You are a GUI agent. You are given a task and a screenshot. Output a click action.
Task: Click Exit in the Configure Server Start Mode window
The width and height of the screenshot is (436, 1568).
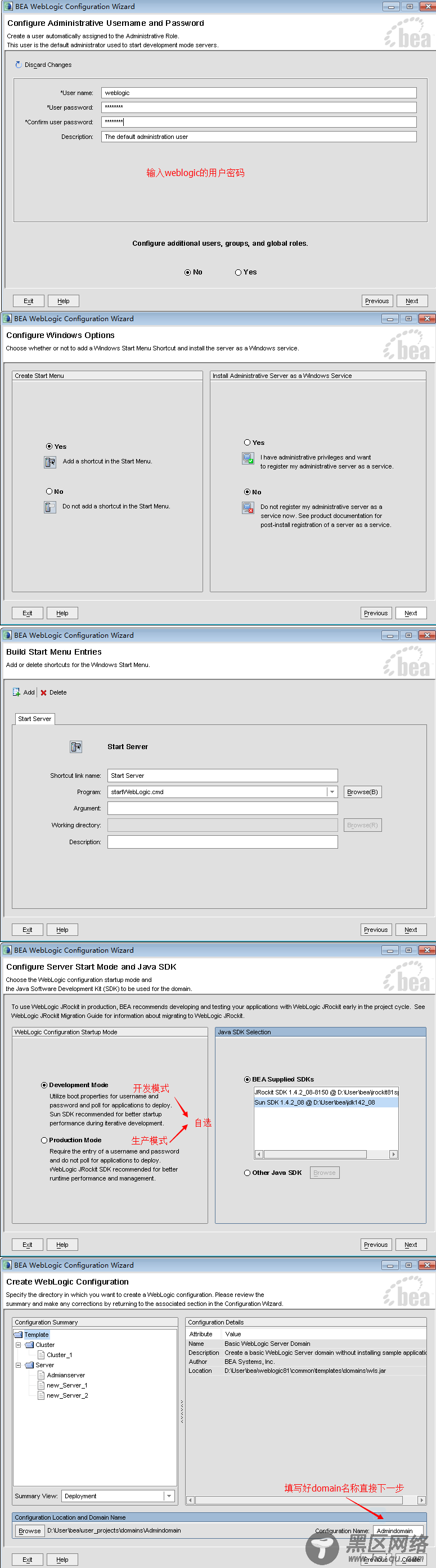pos(28,1245)
